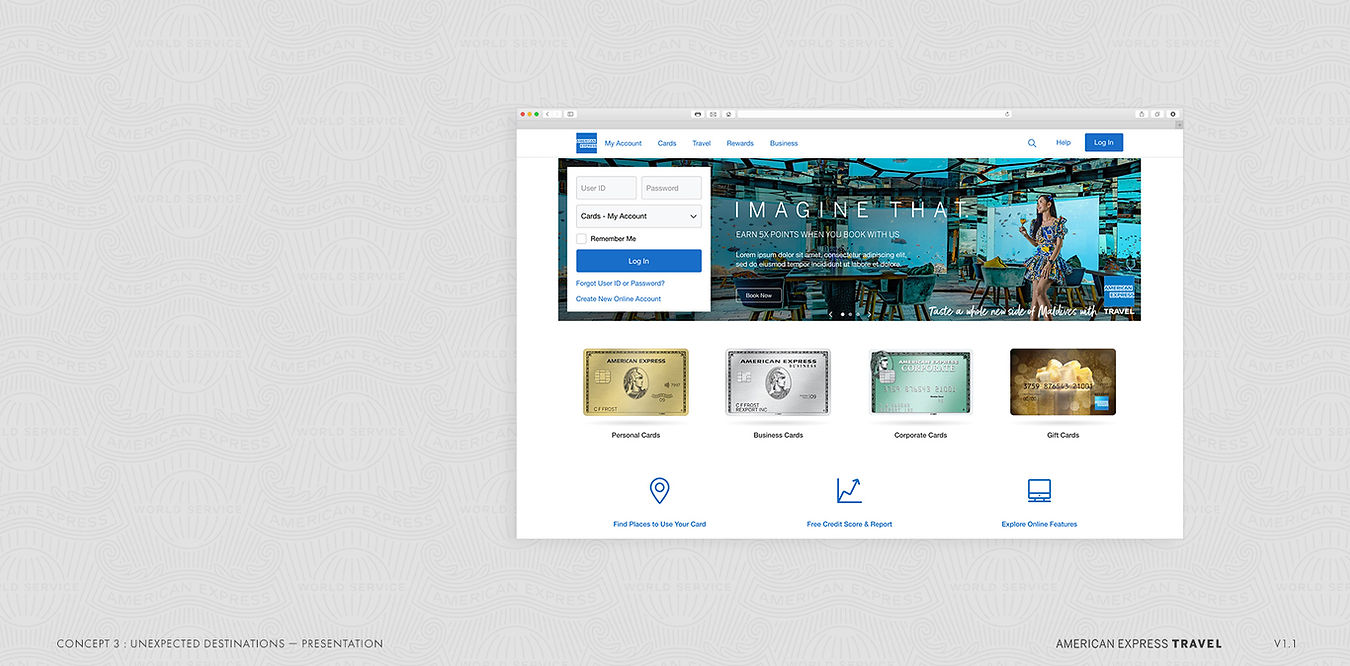Click the computer monitor online features icon

tap(1039, 490)
